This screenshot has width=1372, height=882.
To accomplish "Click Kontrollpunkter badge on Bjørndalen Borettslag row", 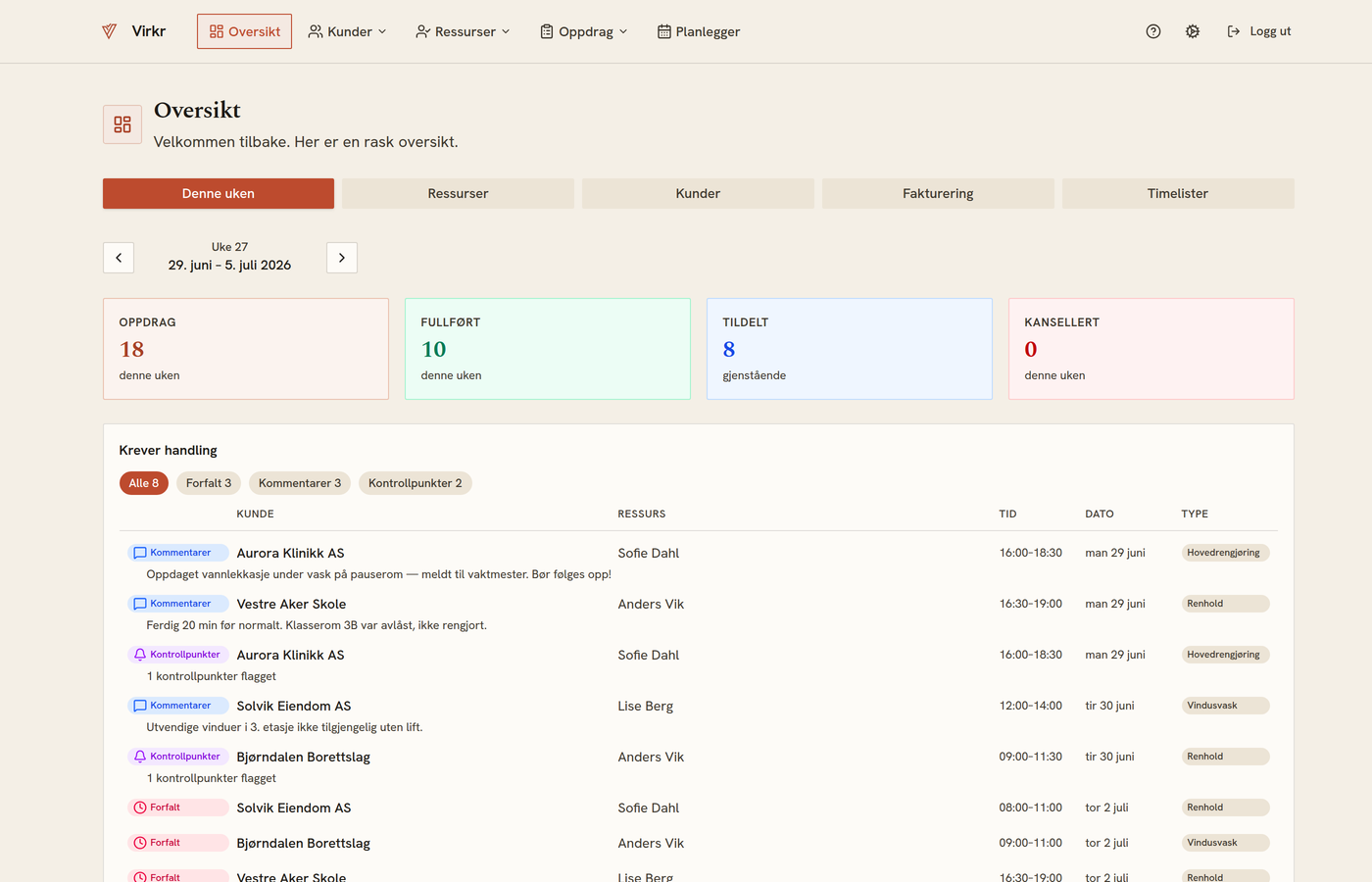I will click(x=178, y=757).
